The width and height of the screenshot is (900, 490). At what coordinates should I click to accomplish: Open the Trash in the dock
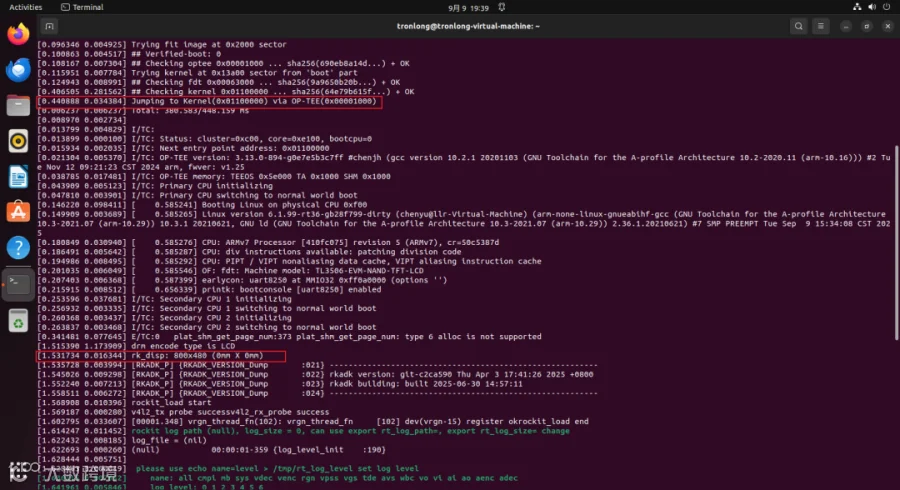point(18,321)
